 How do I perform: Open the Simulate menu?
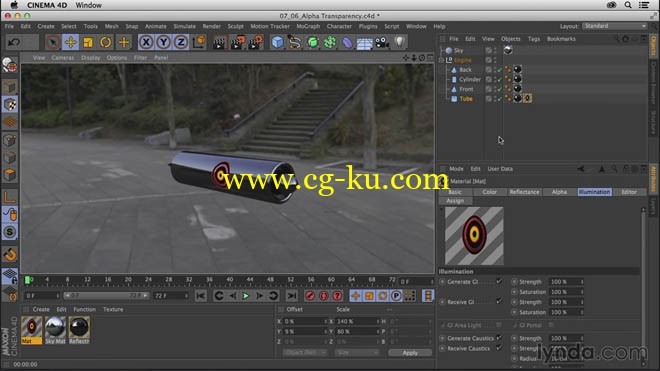click(x=184, y=27)
